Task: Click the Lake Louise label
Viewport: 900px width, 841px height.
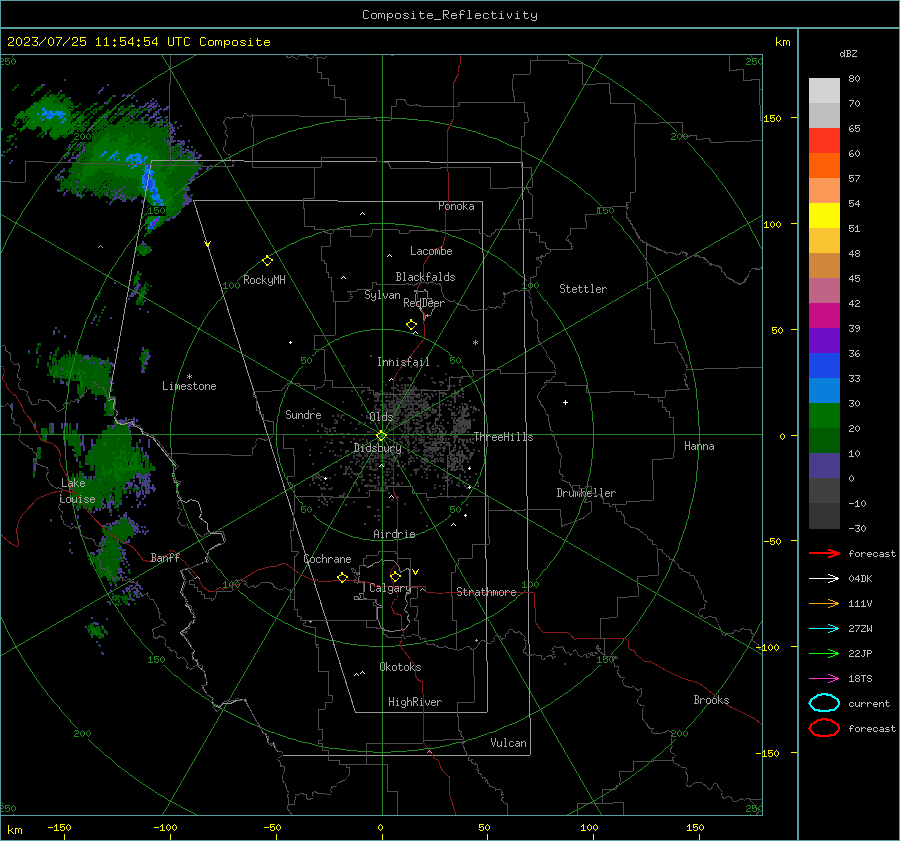Action: [77, 491]
